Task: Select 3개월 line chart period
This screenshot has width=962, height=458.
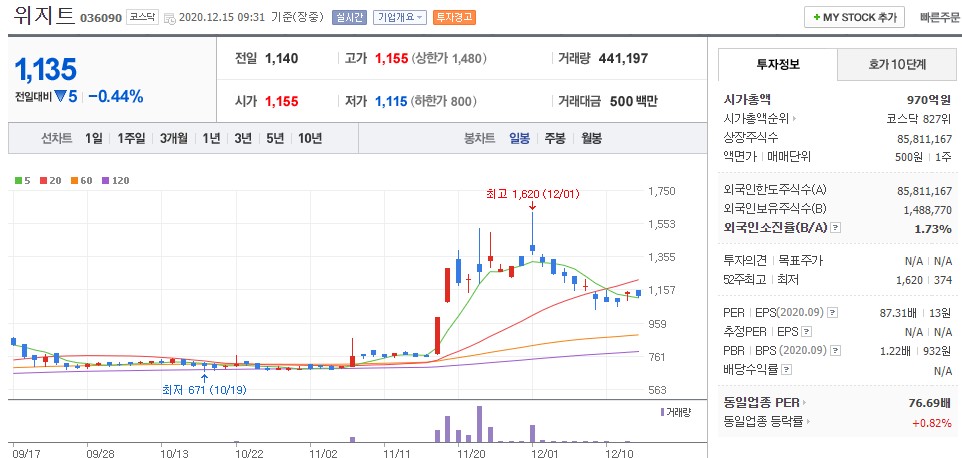Action: pyautogui.click(x=174, y=139)
